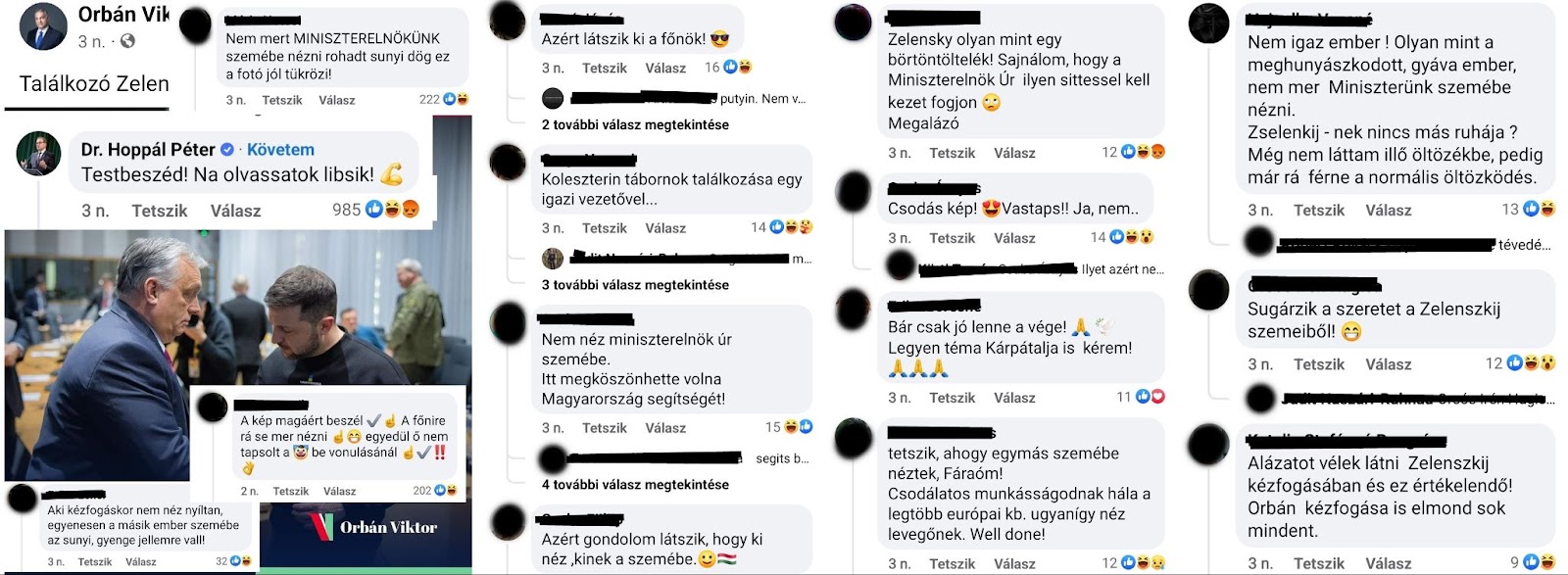This screenshot has height=575, width=1568.
Task: Open reactions beside 12 on Zelensky börtöntöltelék comment
Action: click(1144, 152)
